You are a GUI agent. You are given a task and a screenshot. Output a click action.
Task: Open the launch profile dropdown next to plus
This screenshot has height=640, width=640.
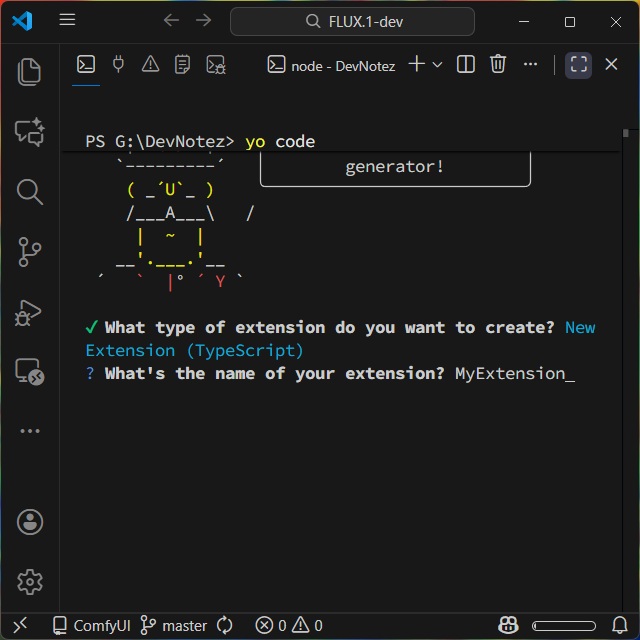[x=437, y=65]
